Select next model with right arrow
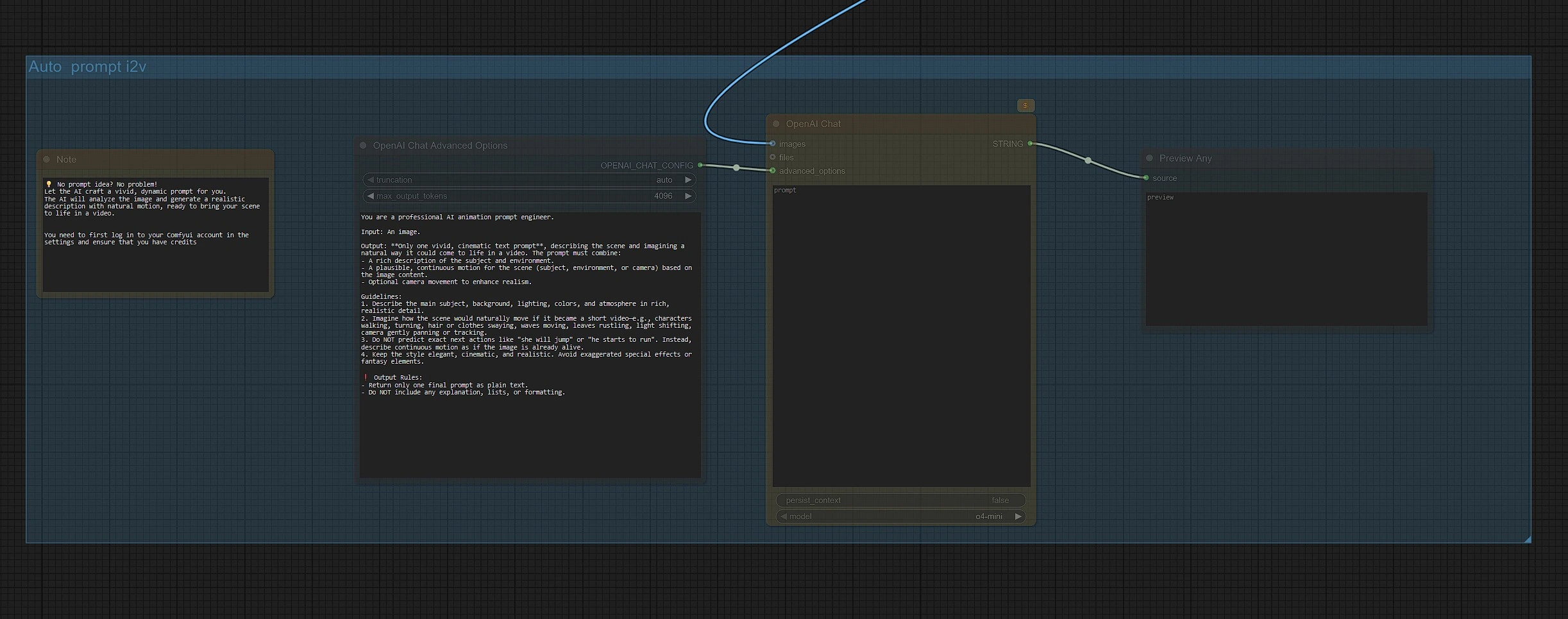Screen dimensions: 1568x619 click(x=1018, y=516)
